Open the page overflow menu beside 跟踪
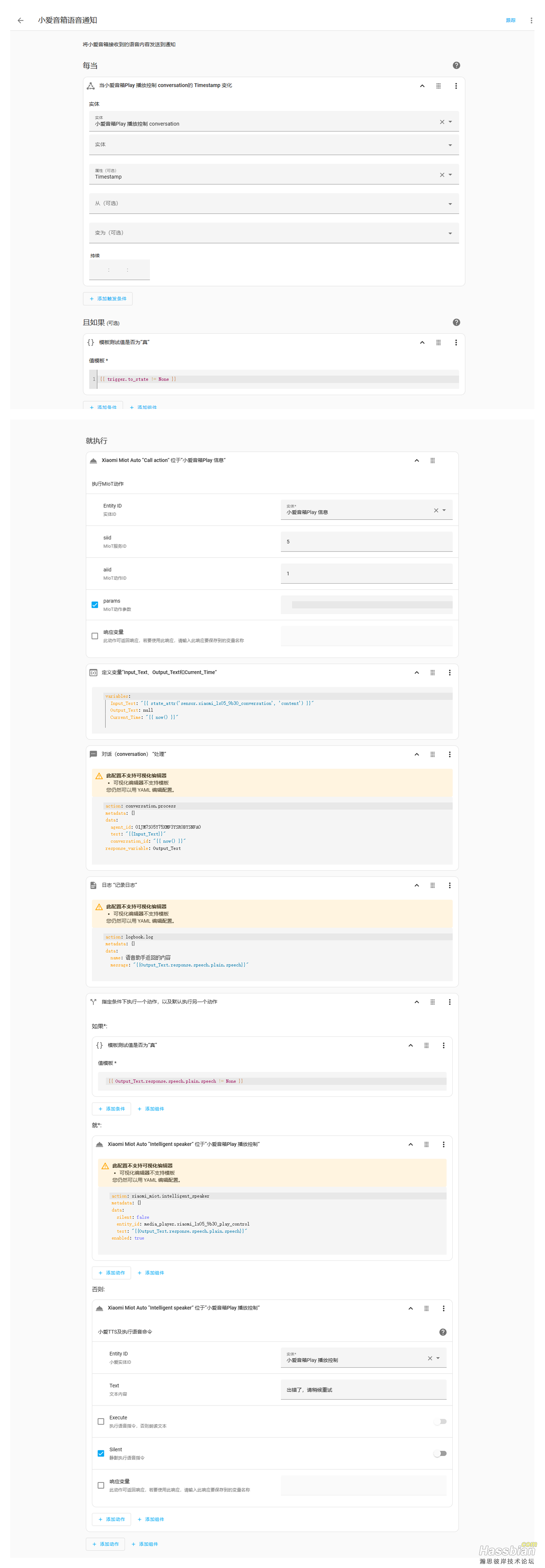Image resolution: width=545 pixels, height=1568 pixels. (531, 20)
